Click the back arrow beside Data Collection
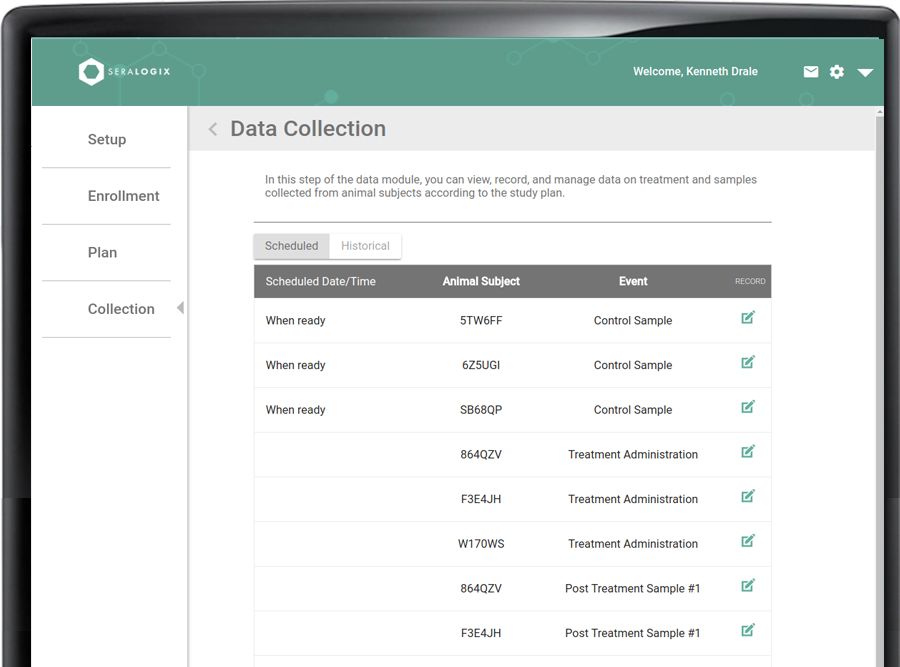900x667 pixels. point(212,129)
